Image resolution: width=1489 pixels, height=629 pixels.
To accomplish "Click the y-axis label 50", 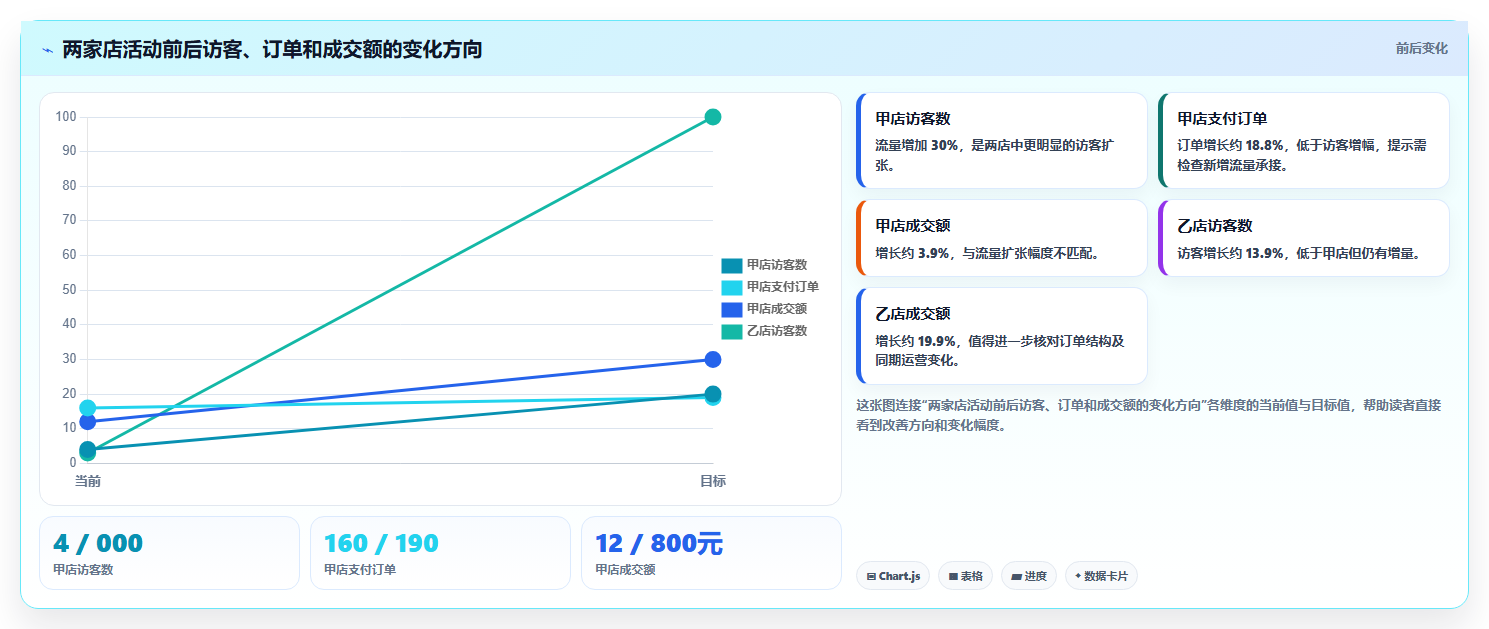I will [69, 290].
